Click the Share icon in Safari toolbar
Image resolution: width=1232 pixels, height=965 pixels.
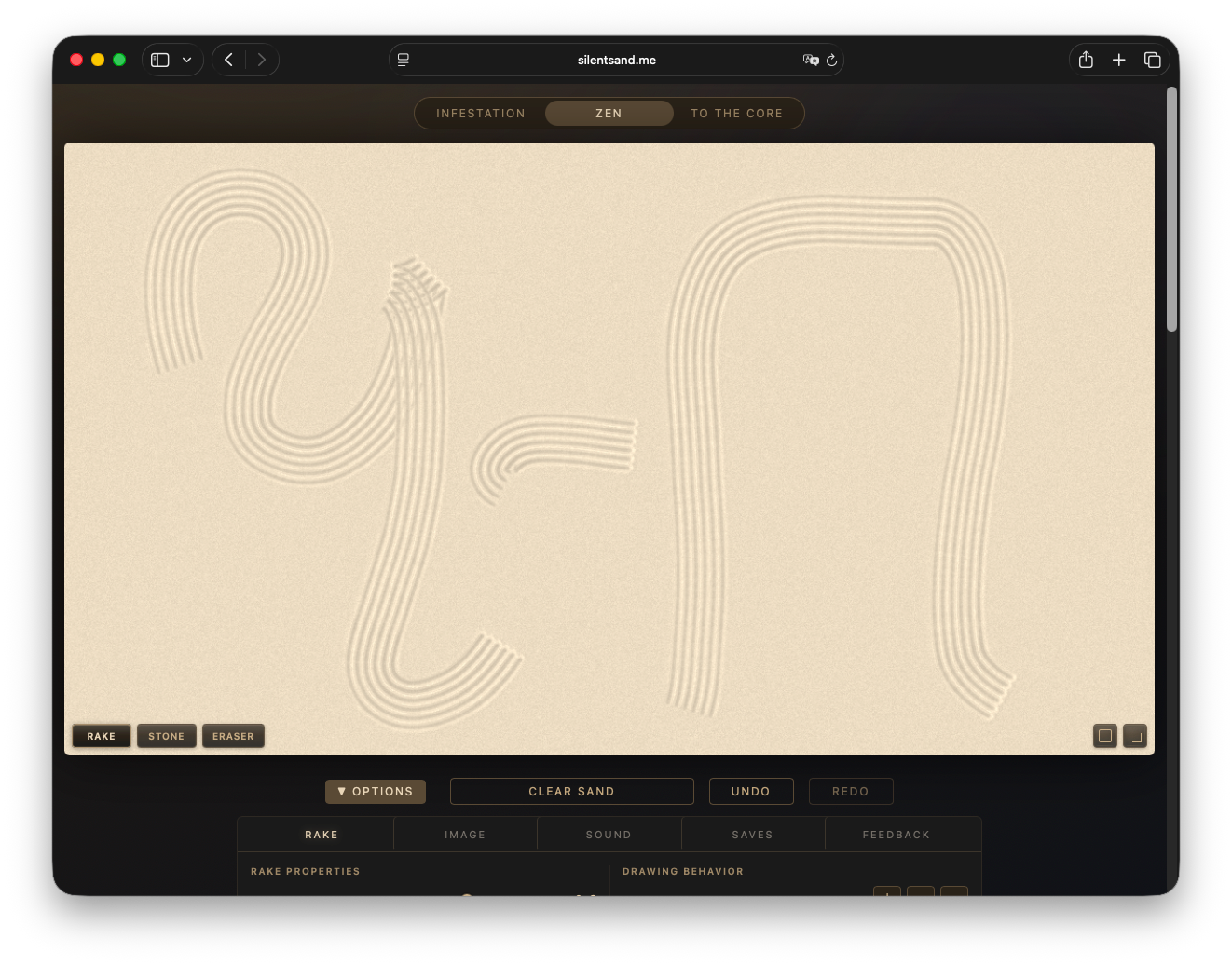[x=1086, y=60]
